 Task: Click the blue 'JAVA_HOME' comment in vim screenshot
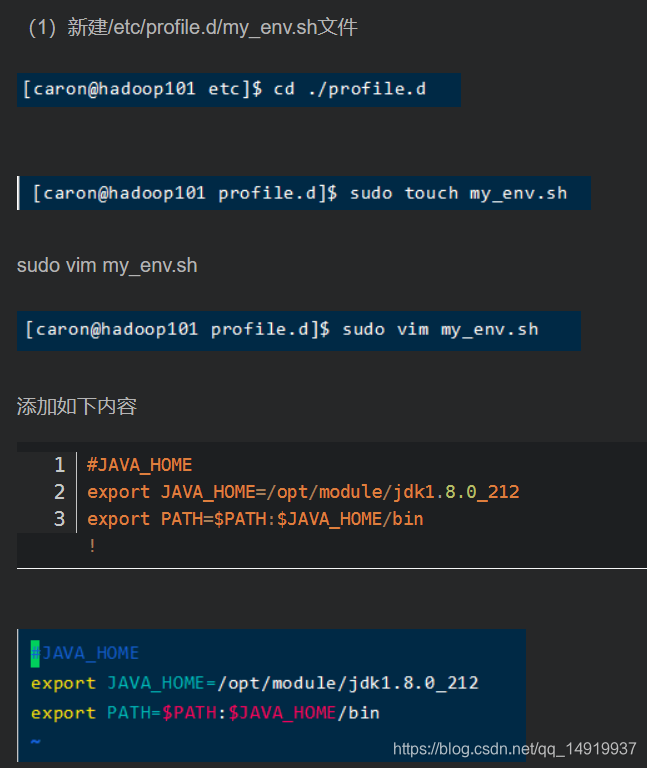pyautogui.click(x=90, y=653)
